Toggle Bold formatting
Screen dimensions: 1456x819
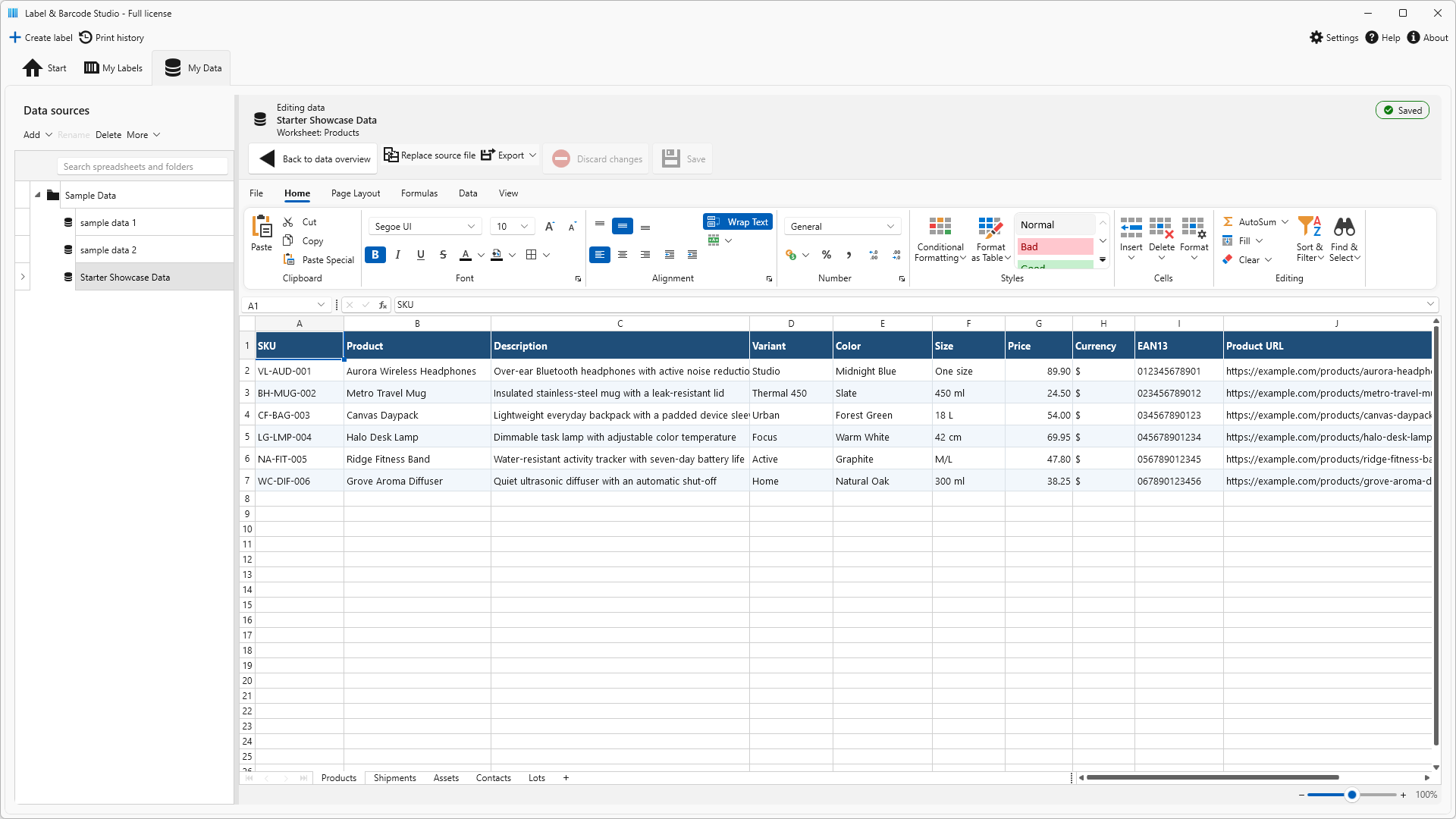pyautogui.click(x=375, y=255)
